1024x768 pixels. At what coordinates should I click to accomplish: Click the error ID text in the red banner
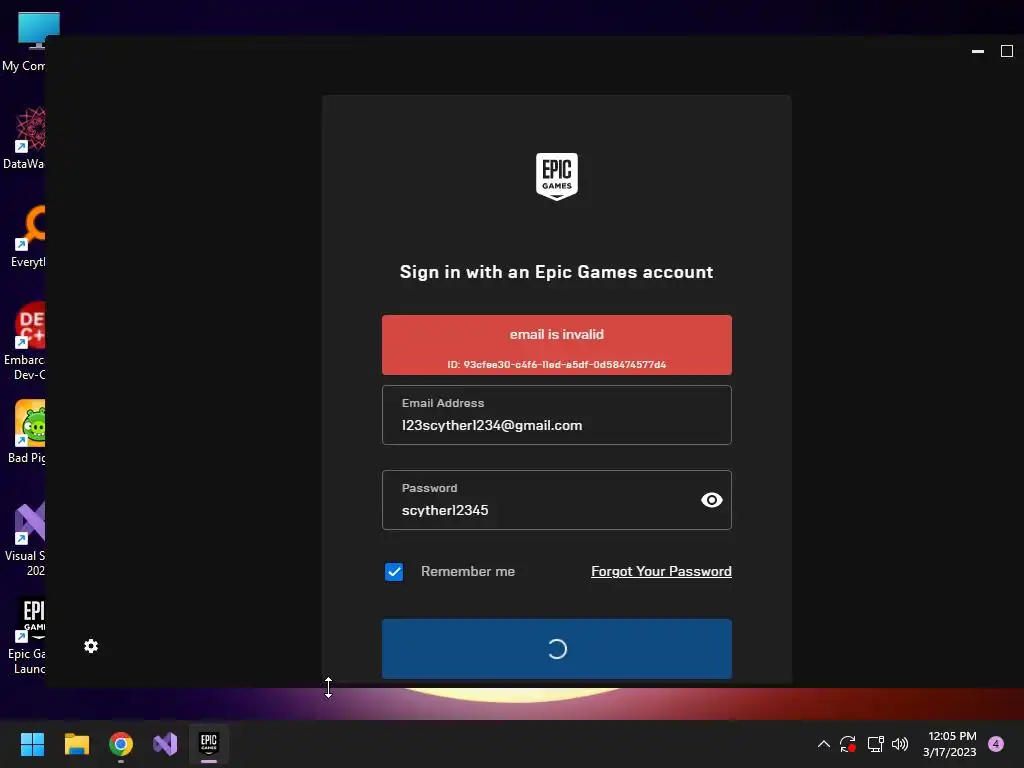[556, 364]
